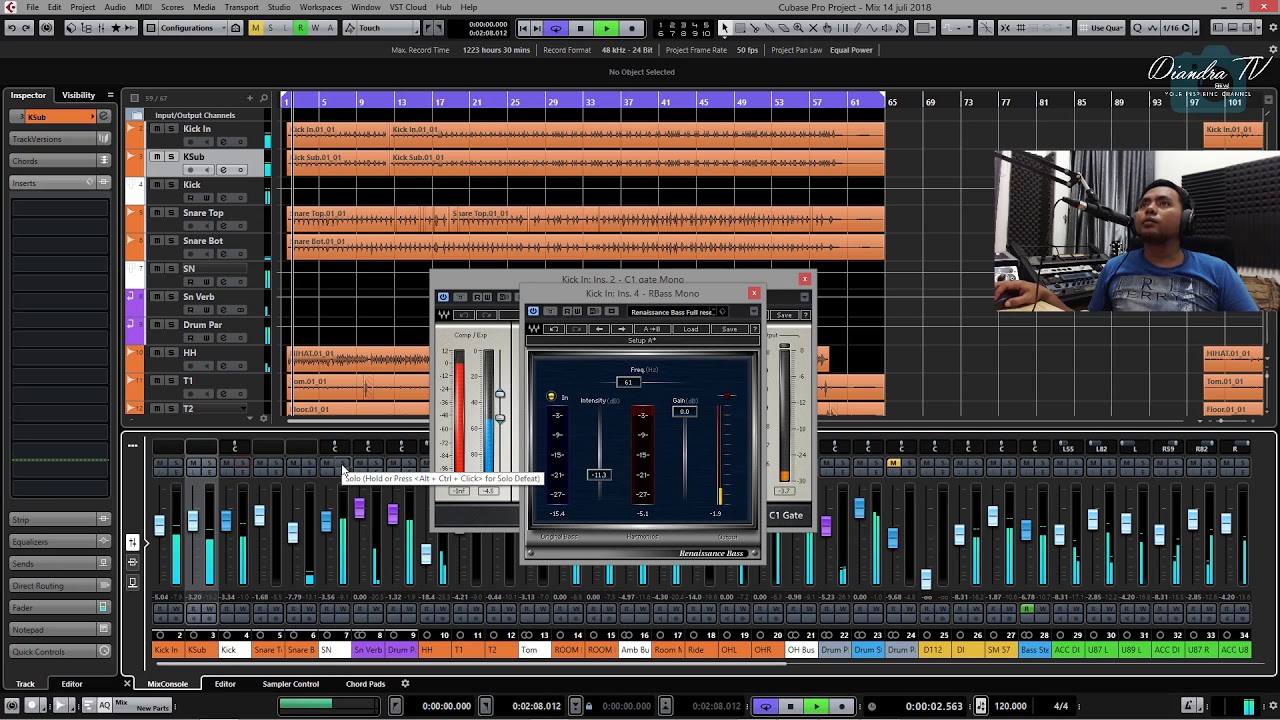Toggle Snap to zero crossing icon
Viewport: 1280px width, 720px height.
(986, 28)
